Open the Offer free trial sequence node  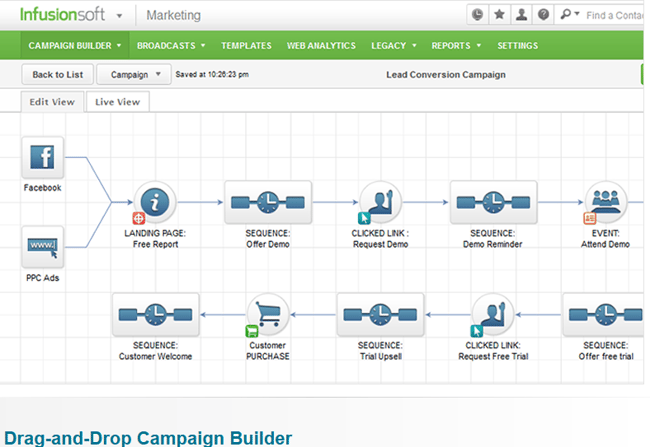[x=605, y=315]
